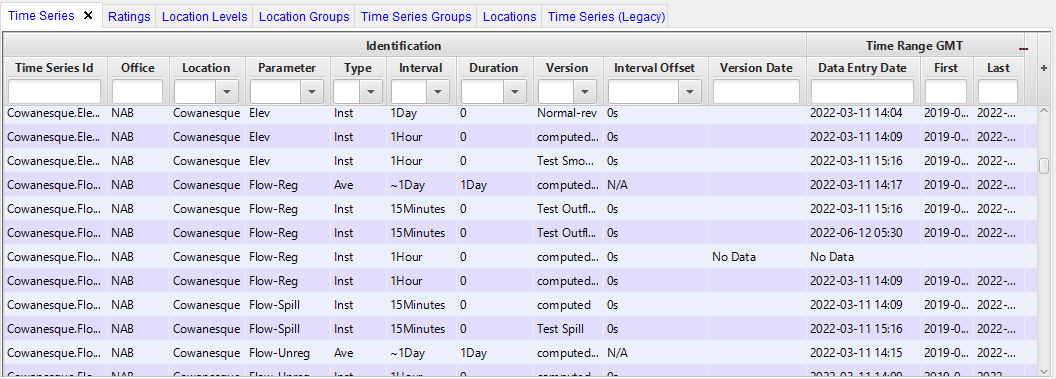1056x379 pixels.
Task: Click the 2022-03-11 14:15 entry date cell
Action: (862, 353)
